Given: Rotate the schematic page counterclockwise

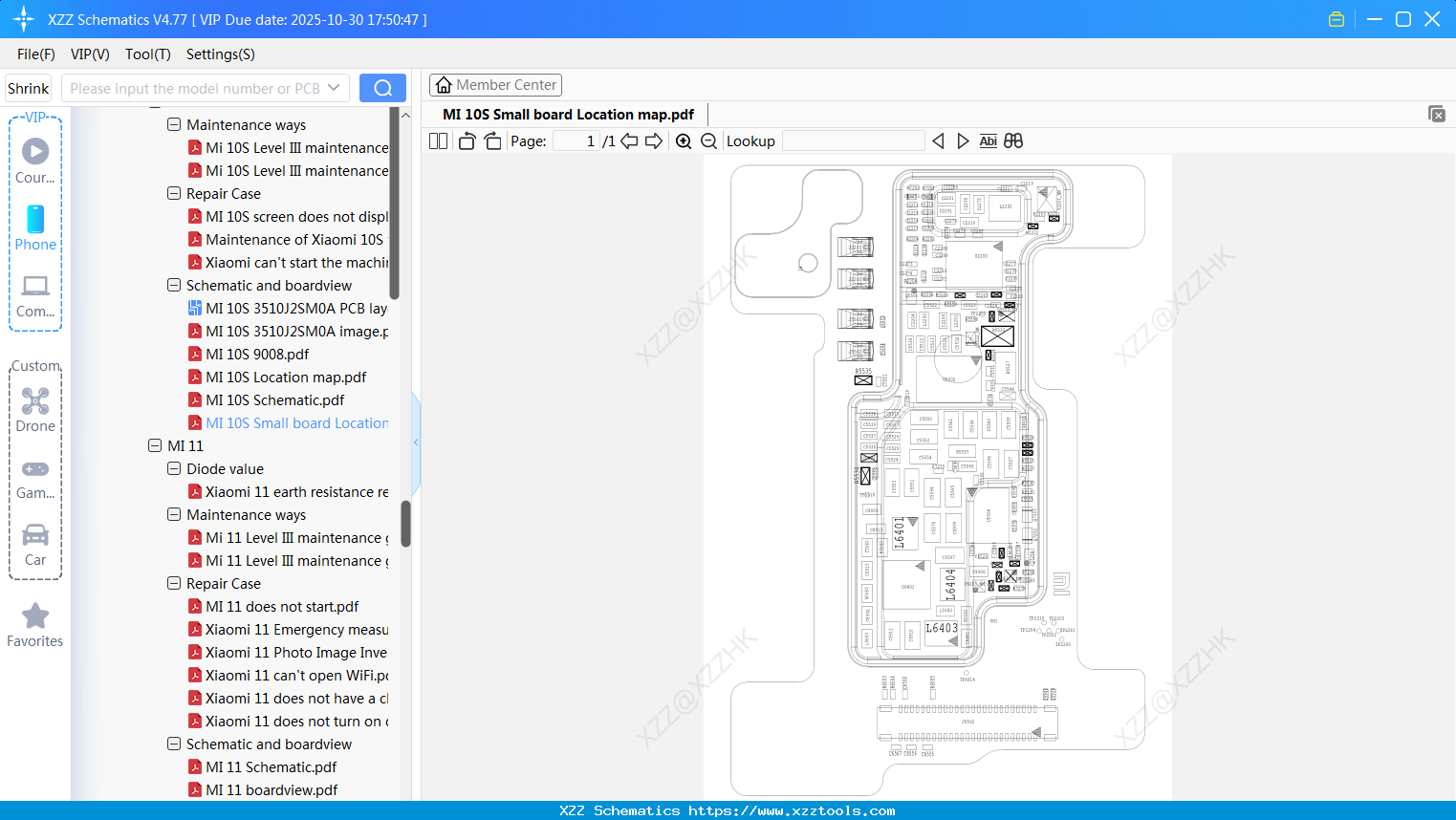Looking at the screenshot, I should point(466,140).
